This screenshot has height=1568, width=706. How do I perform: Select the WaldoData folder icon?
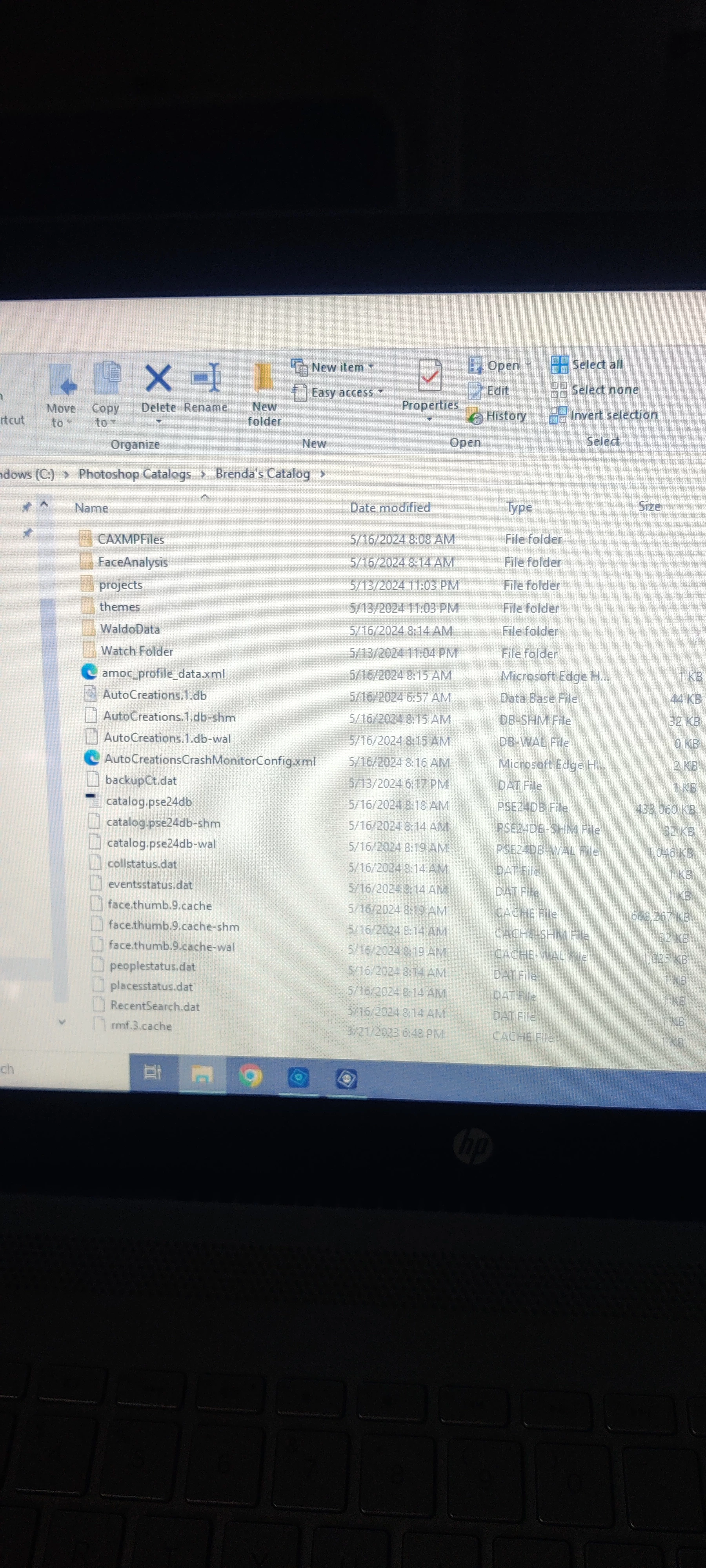point(89,628)
